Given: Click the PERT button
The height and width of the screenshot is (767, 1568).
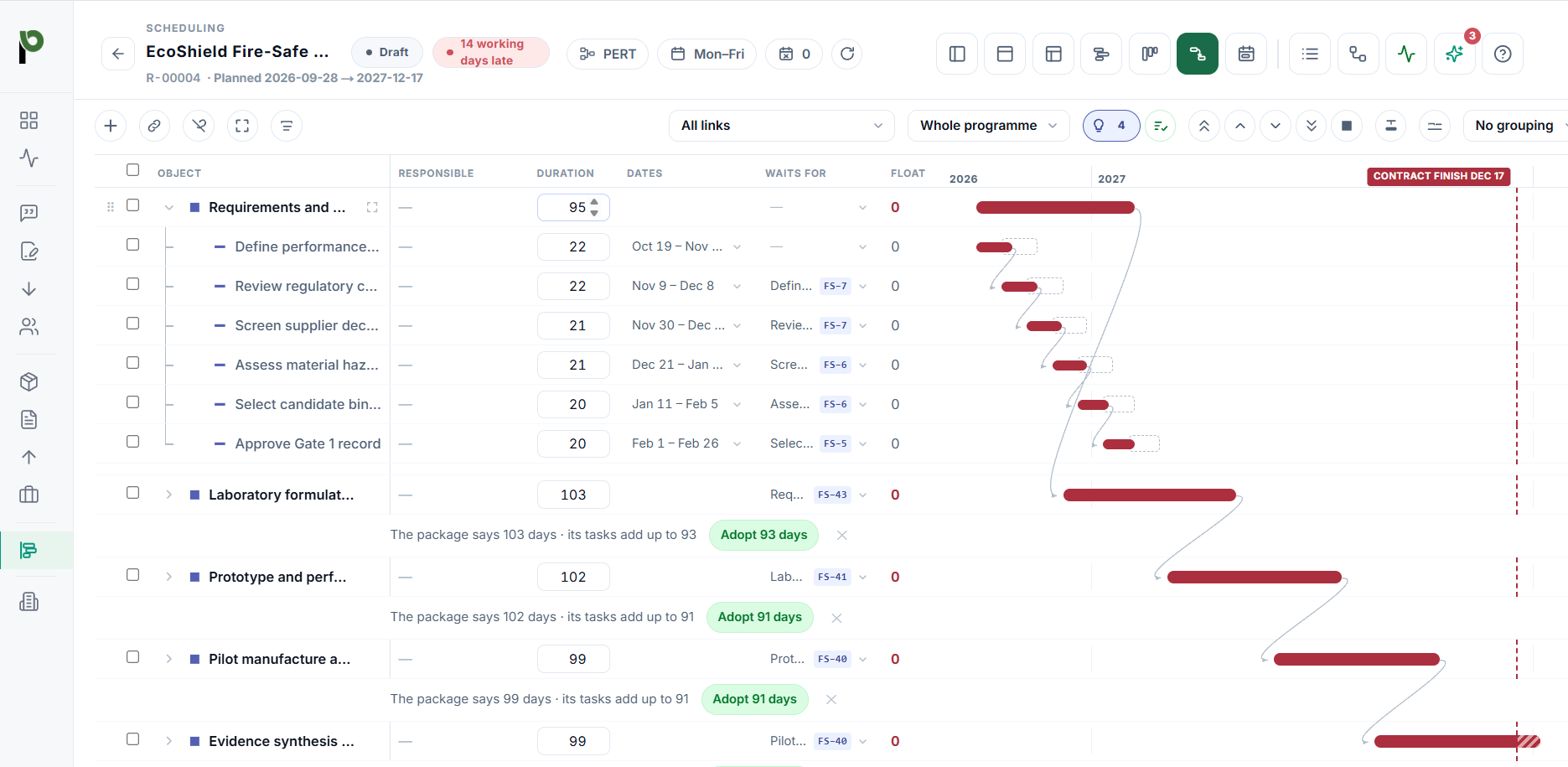Looking at the screenshot, I should pos(608,54).
